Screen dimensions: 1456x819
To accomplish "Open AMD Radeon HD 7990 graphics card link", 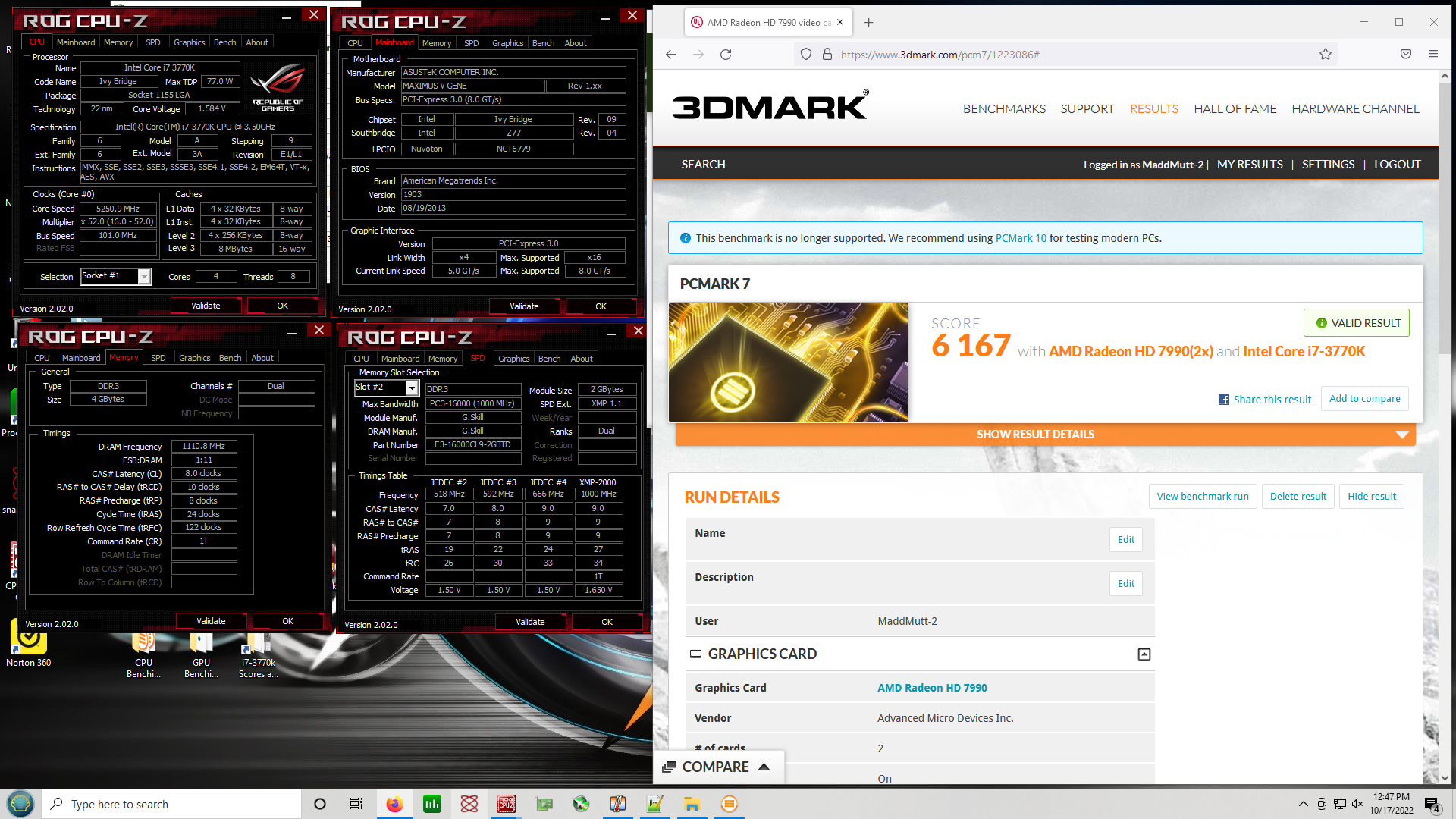I will 932,688.
